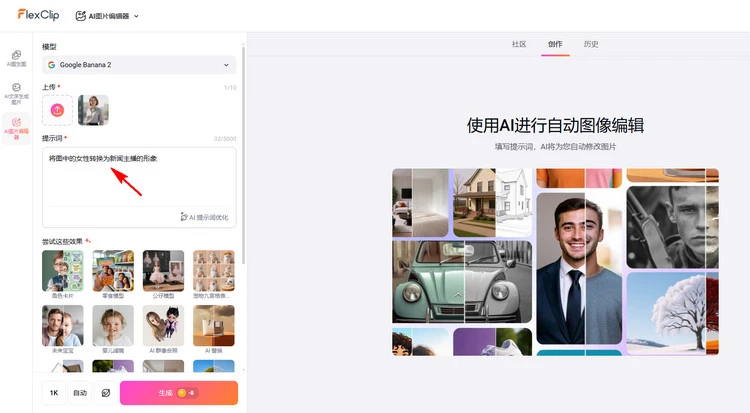The height and width of the screenshot is (413, 750).
Task: Expand the Google Banana 2 model dropdown
Action: point(139,65)
